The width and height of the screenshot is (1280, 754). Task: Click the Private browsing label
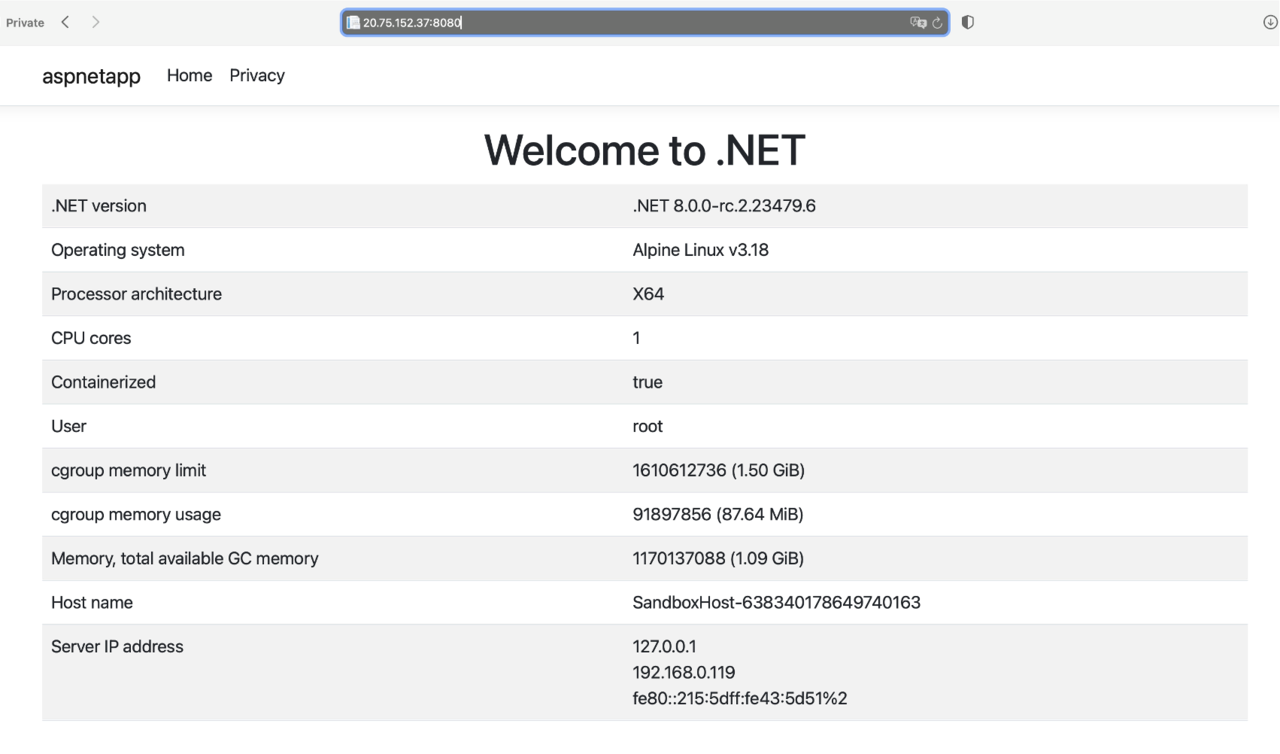pos(24,22)
